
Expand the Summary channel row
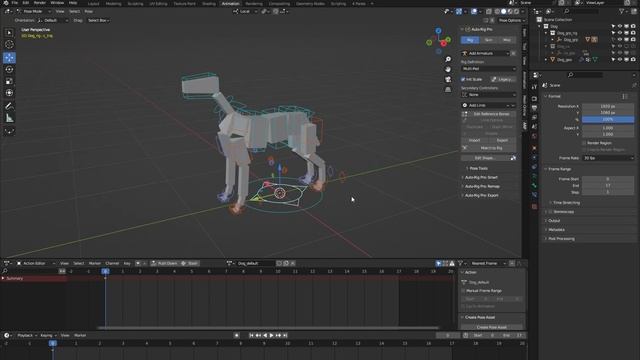click(x=3, y=278)
